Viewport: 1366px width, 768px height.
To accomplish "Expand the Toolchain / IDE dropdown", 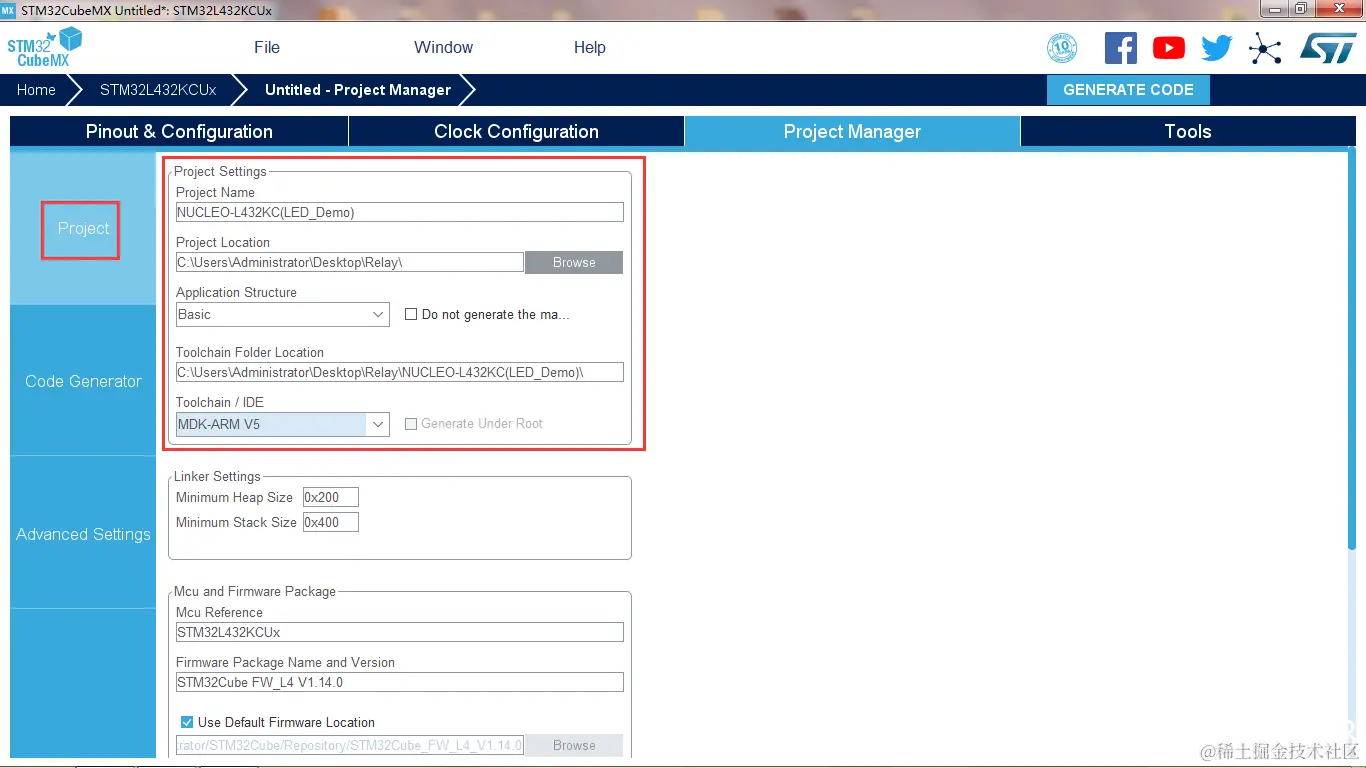I will (283, 424).
